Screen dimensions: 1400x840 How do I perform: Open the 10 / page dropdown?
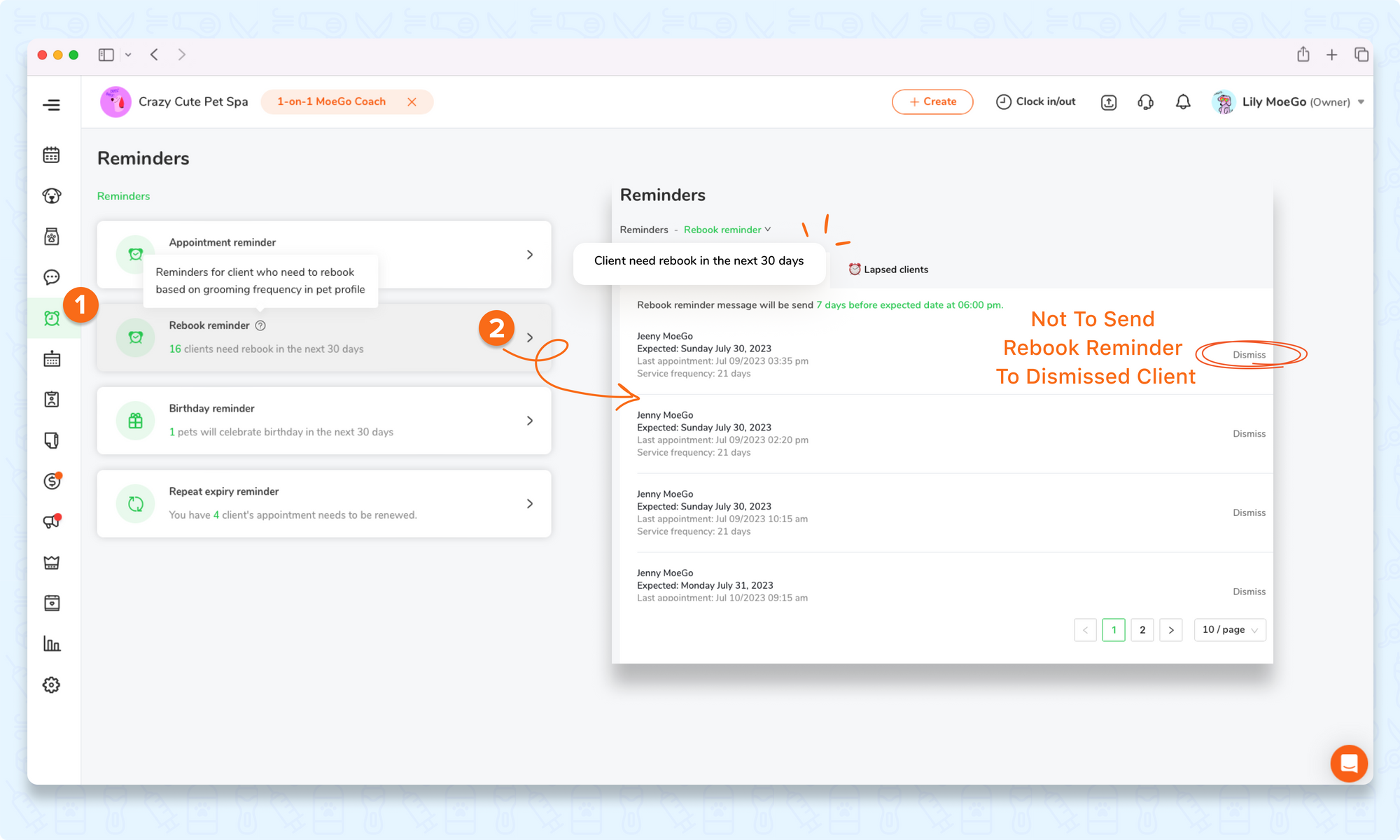coord(1230,630)
